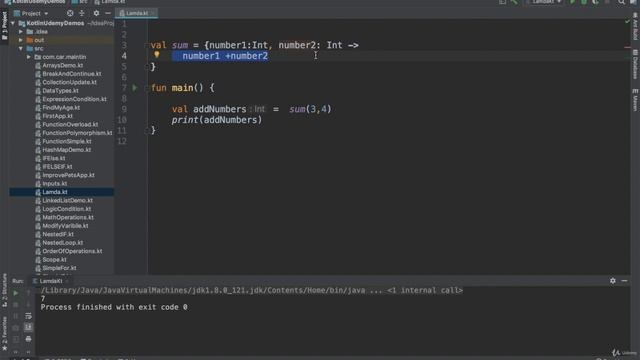The image size is (640, 360).
Task: Rerun LamdaKt with the green run arrow
Action: pos(16,293)
